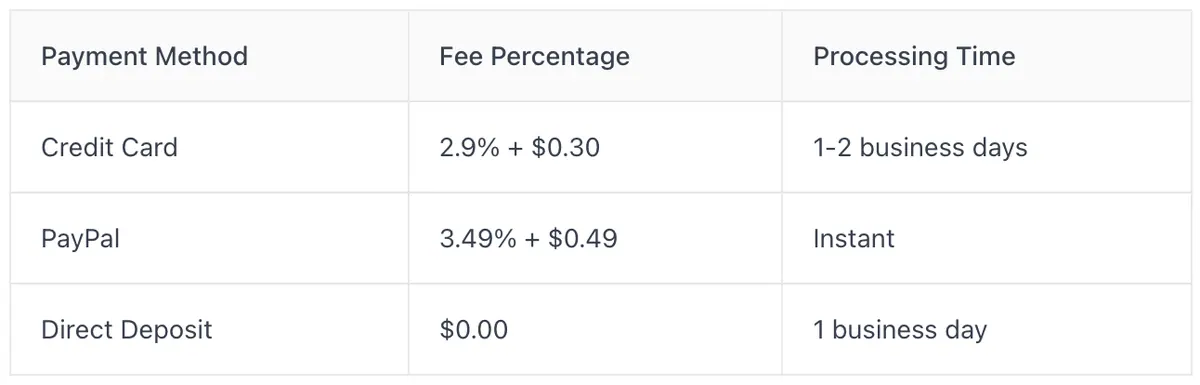The width and height of the screenshot is (1200, 385).
Task: Select the Direct Deposit cell
Action: coord(209,329)
